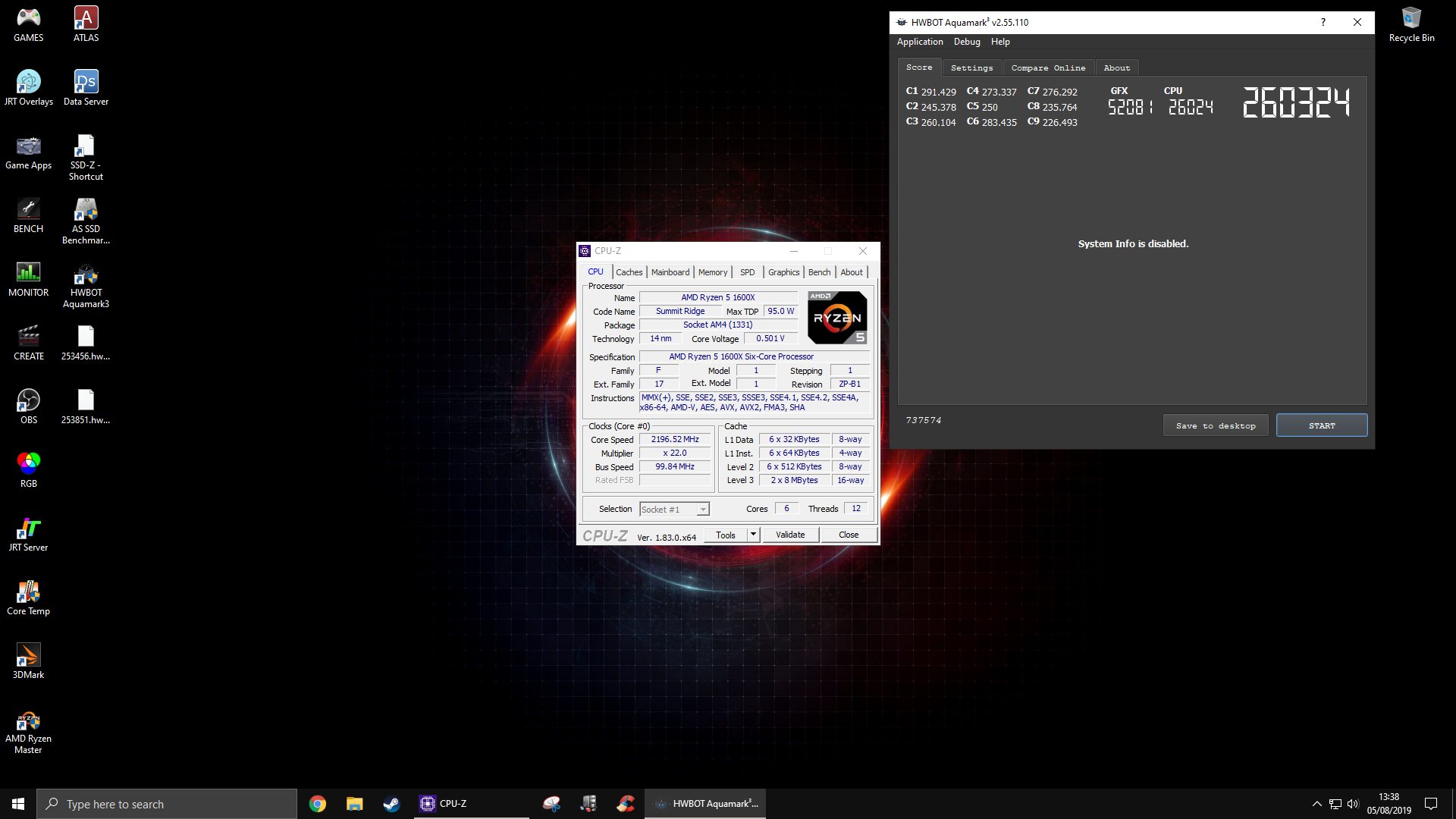This screenshot has height=819, width=1456.
Task: Open the SPD tab in CPU-Z
Action: pyautogui.click(x=748, y=272)
